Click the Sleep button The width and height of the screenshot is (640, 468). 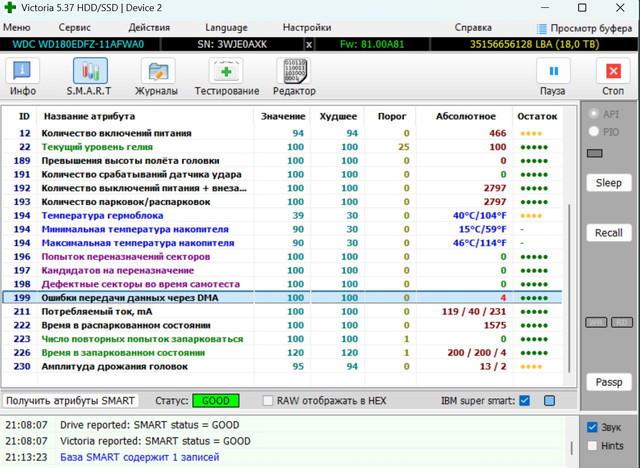tap(609, 183)
